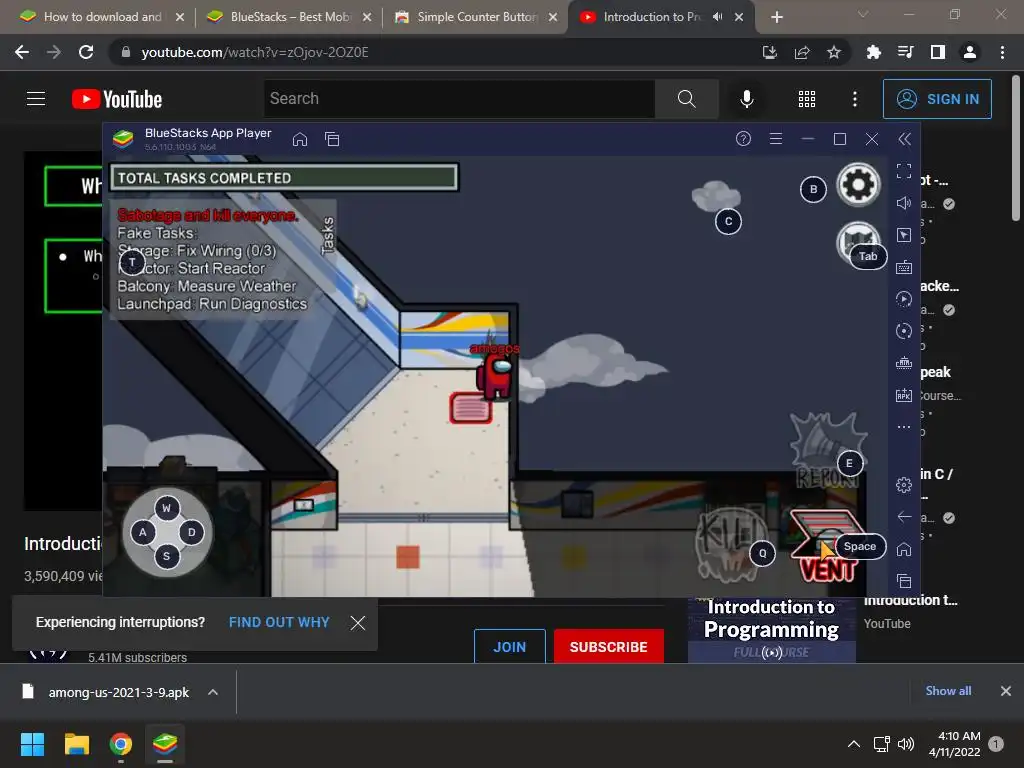Open the BlueStacks macro recorder icon
Image resolution: width=1024 pixels, height=768 pixels.
coord(904,299)
